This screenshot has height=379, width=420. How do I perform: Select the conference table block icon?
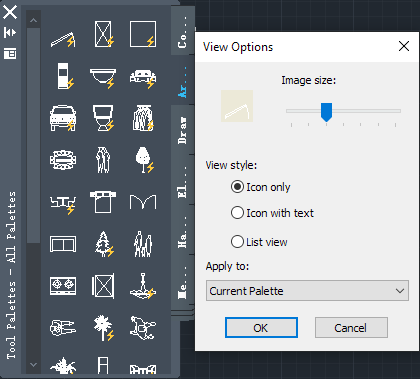pyautogui.click(x=63, y=160)
